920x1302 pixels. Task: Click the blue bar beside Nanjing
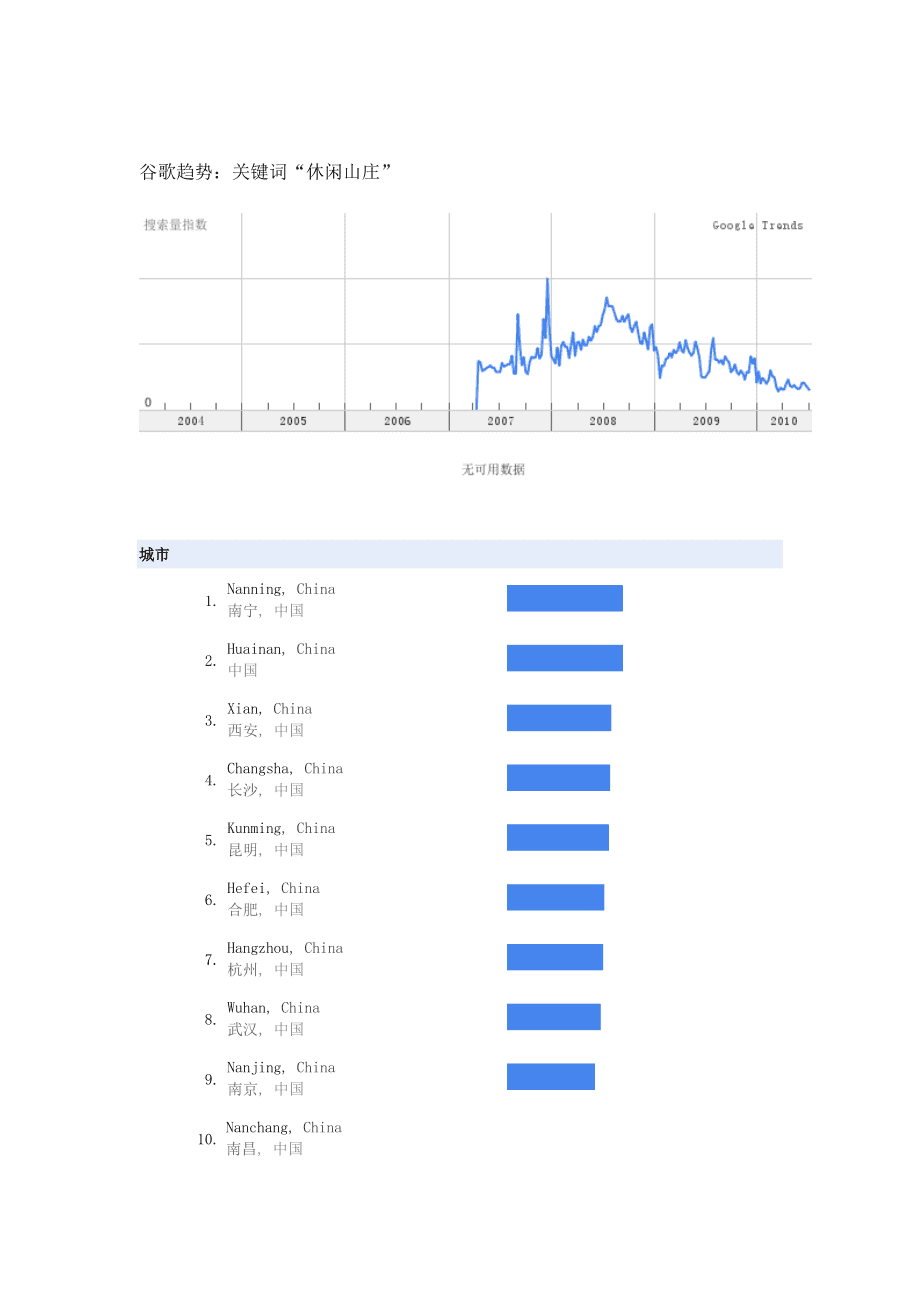[x=551, y=1077]
